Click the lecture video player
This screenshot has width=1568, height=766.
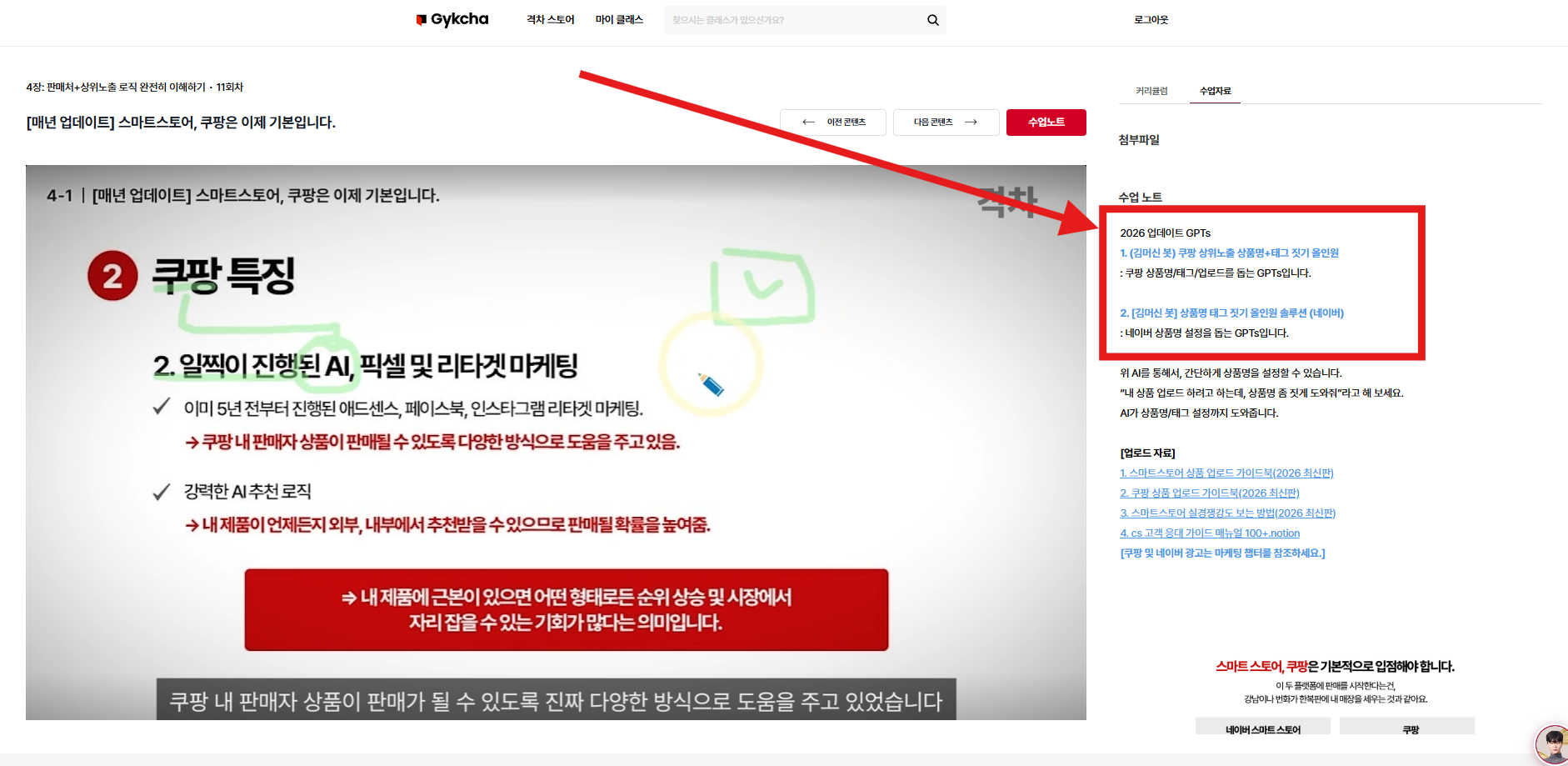click(x=556, y=442)
